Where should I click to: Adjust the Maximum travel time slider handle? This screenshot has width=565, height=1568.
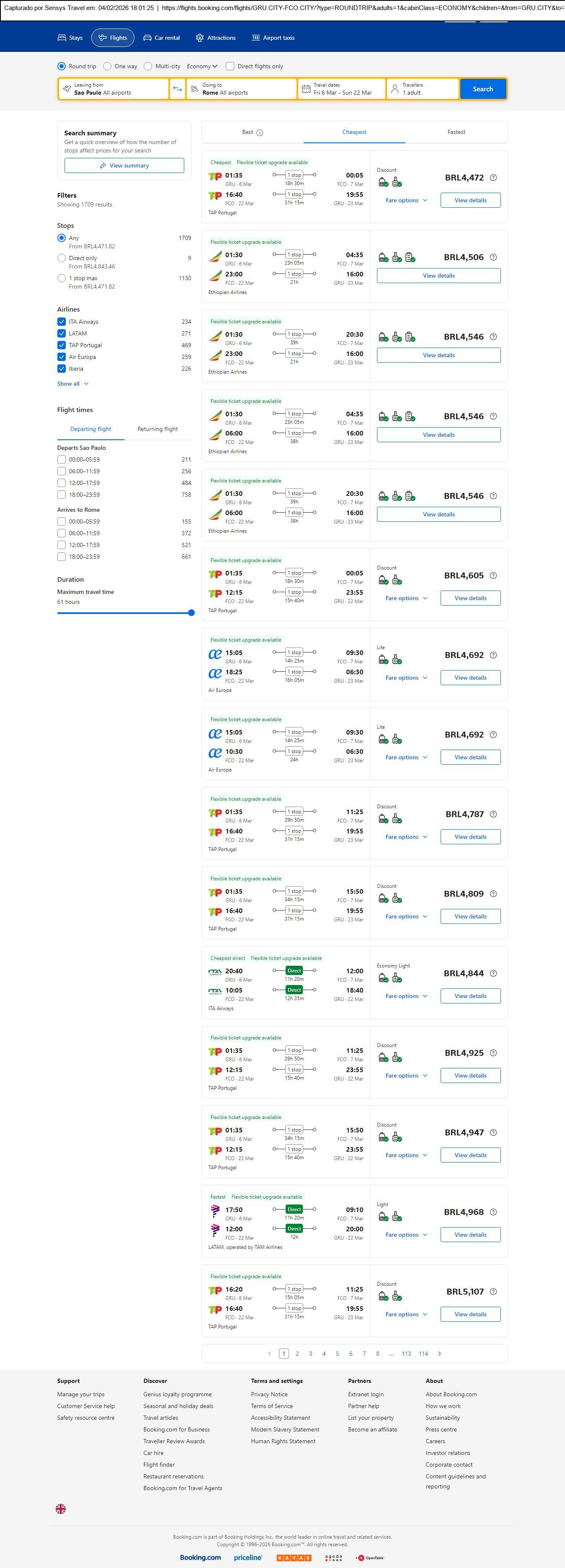point(191,613)
